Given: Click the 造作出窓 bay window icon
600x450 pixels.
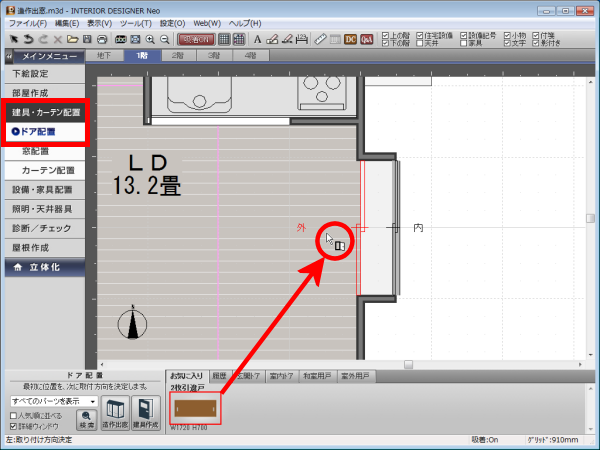Looking at the screenshot, I should 116,412.
